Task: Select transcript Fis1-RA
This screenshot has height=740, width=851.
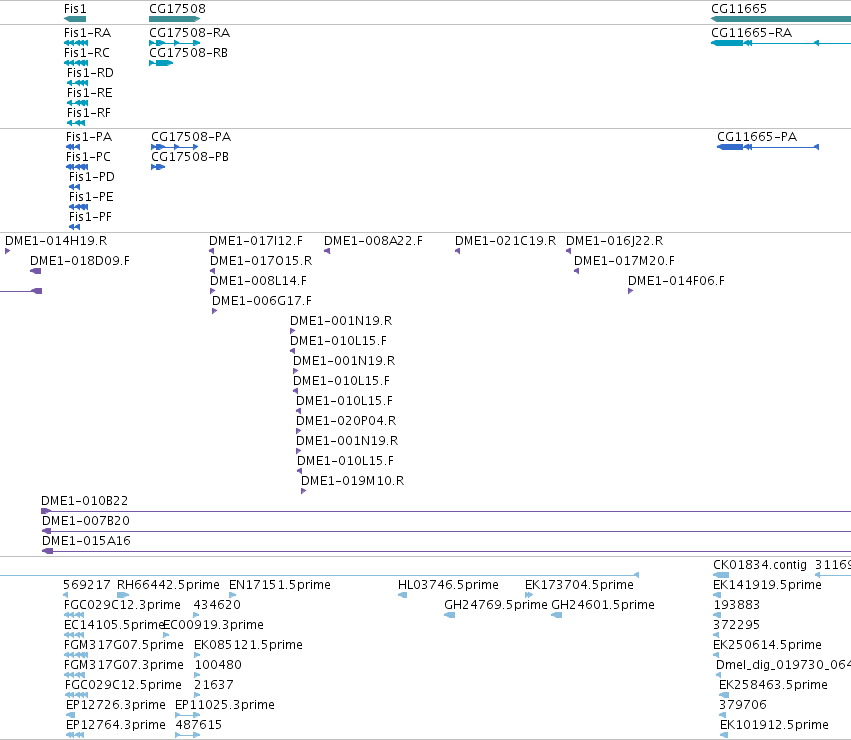Action: (87, 33)
